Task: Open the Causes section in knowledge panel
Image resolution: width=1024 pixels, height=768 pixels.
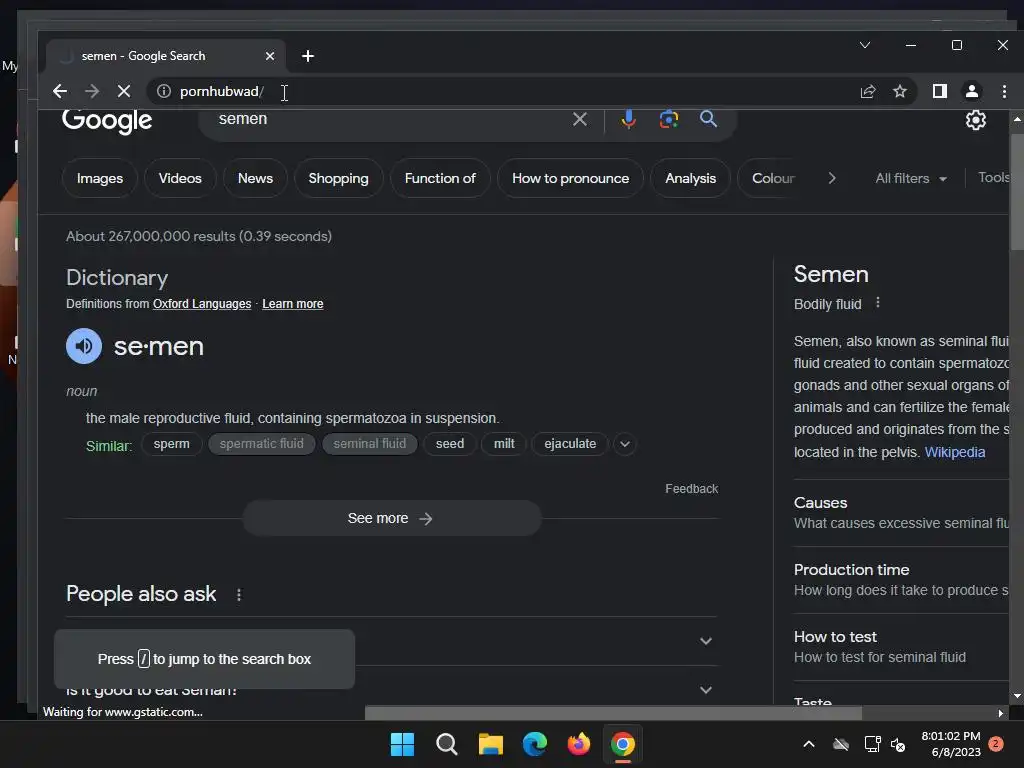Action: 901,513
